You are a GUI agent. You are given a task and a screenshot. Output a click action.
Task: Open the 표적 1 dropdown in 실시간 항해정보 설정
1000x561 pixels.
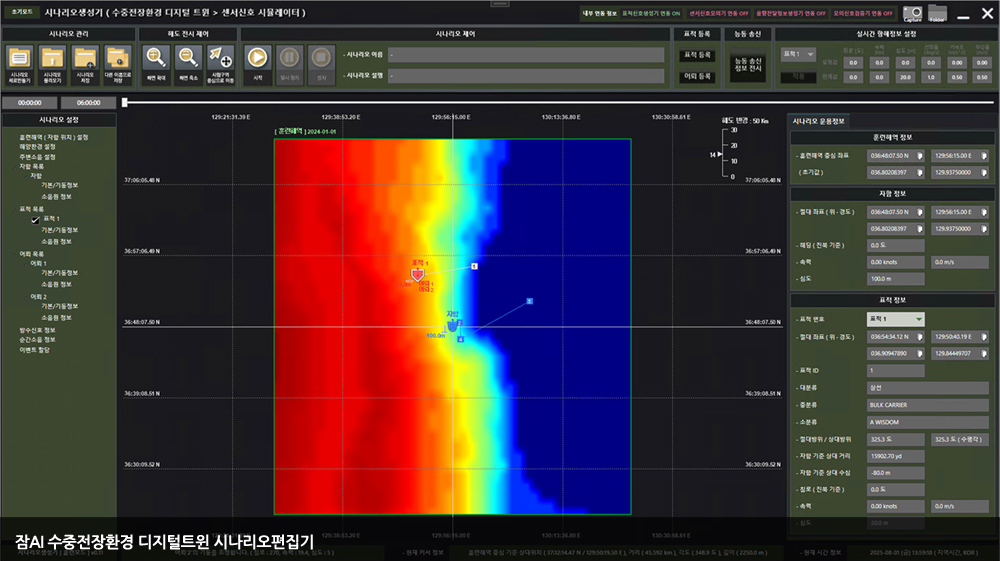click(x=798, y=54)
